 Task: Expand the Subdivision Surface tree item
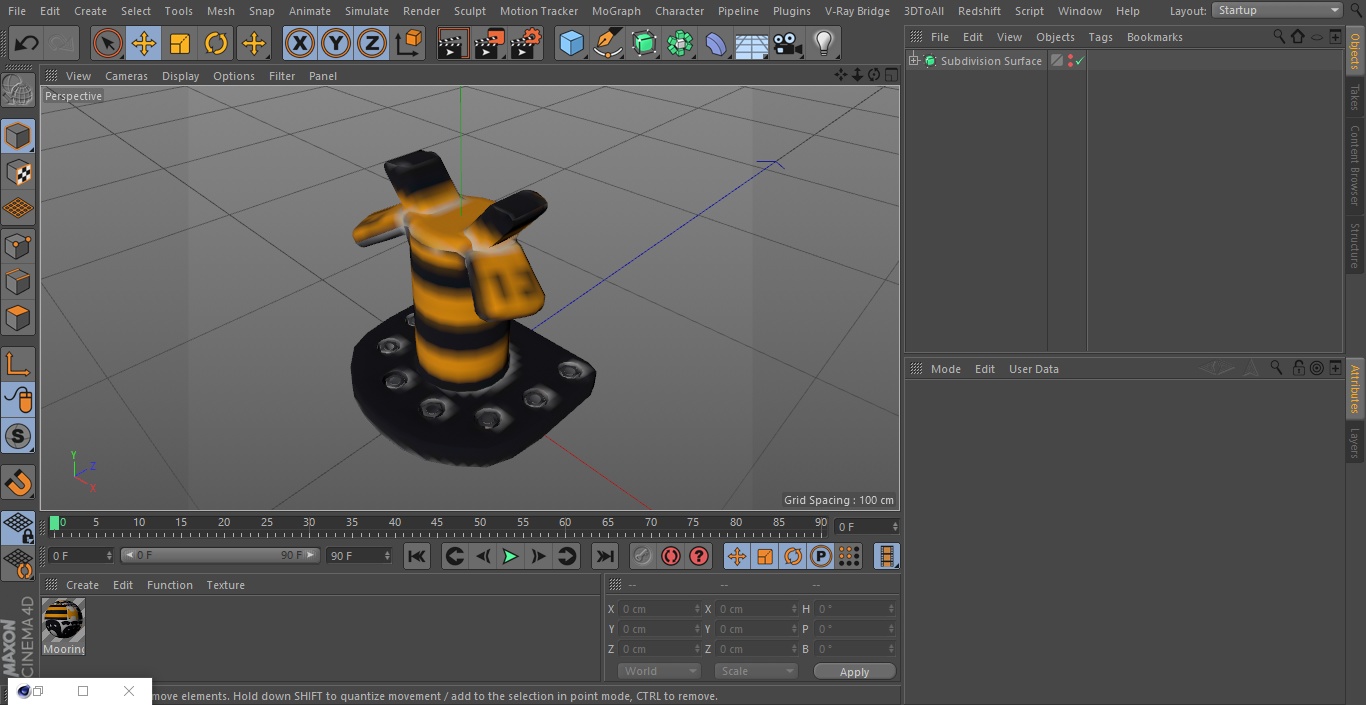coord(913,61)
